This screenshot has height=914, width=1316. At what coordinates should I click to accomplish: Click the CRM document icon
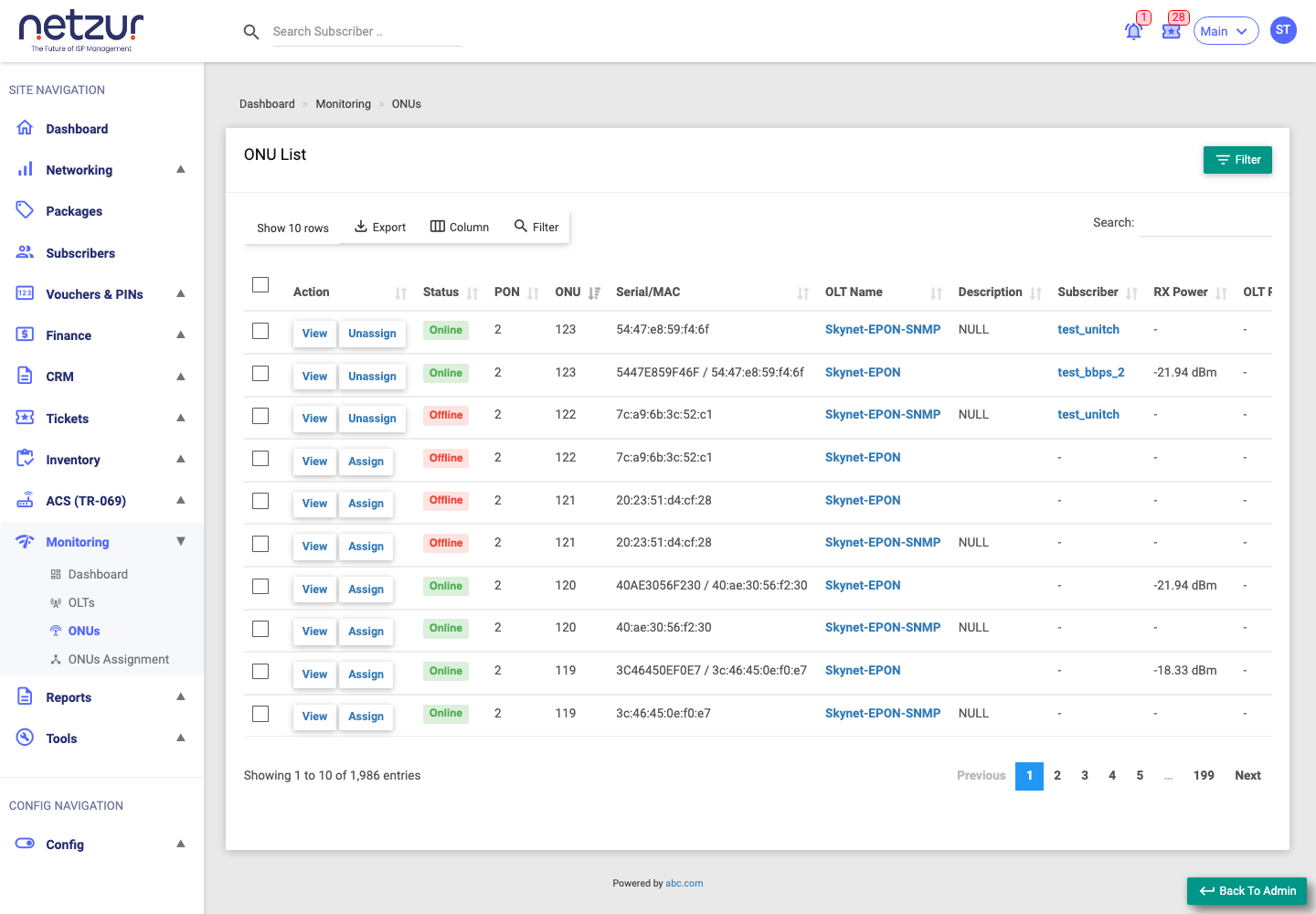tap(25, 376)
